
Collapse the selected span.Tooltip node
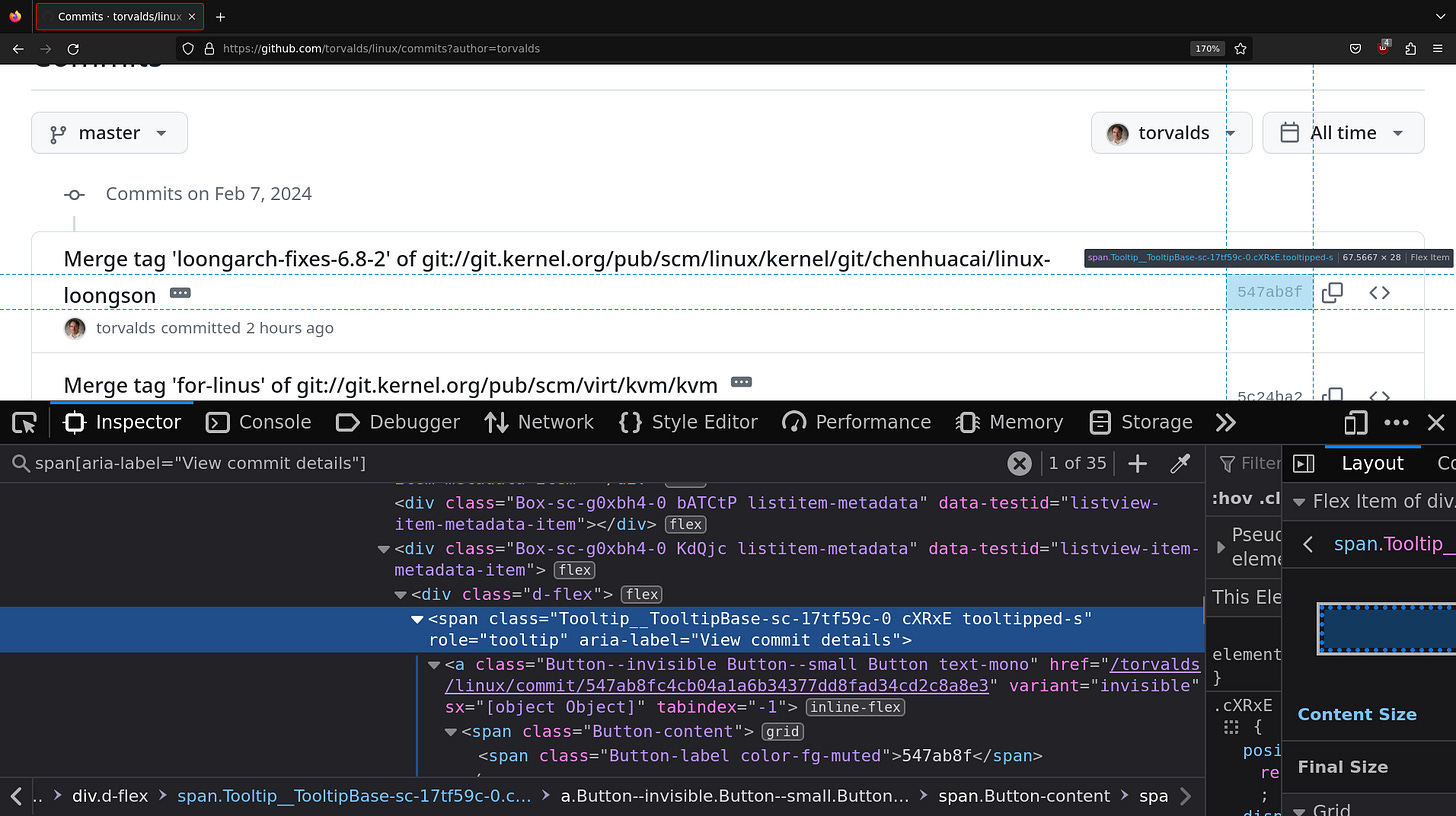(x=417, y=618)
